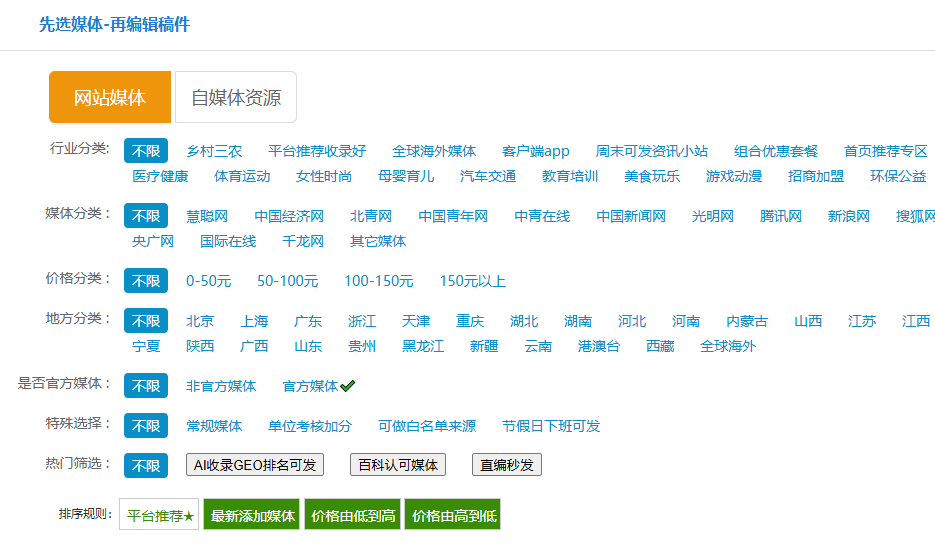
Task: Choose 非官方媒体 filter
Action: [x=221, y=386]
